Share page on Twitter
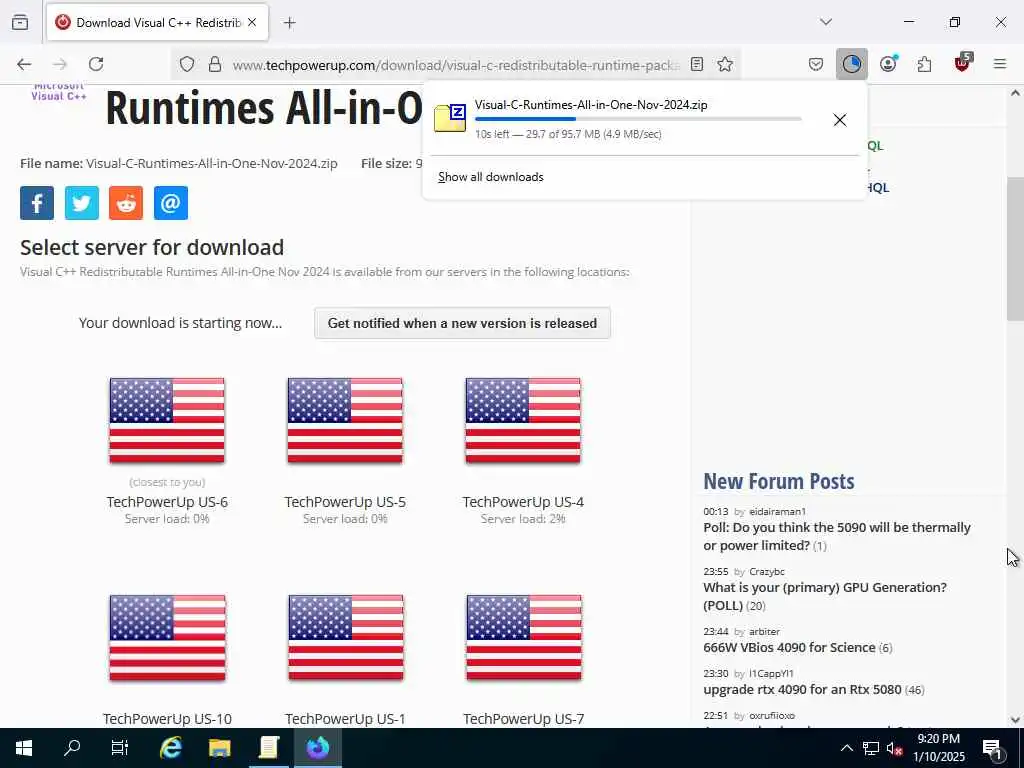This screenshot has height=768, width=1024. (x=82, y=202)
